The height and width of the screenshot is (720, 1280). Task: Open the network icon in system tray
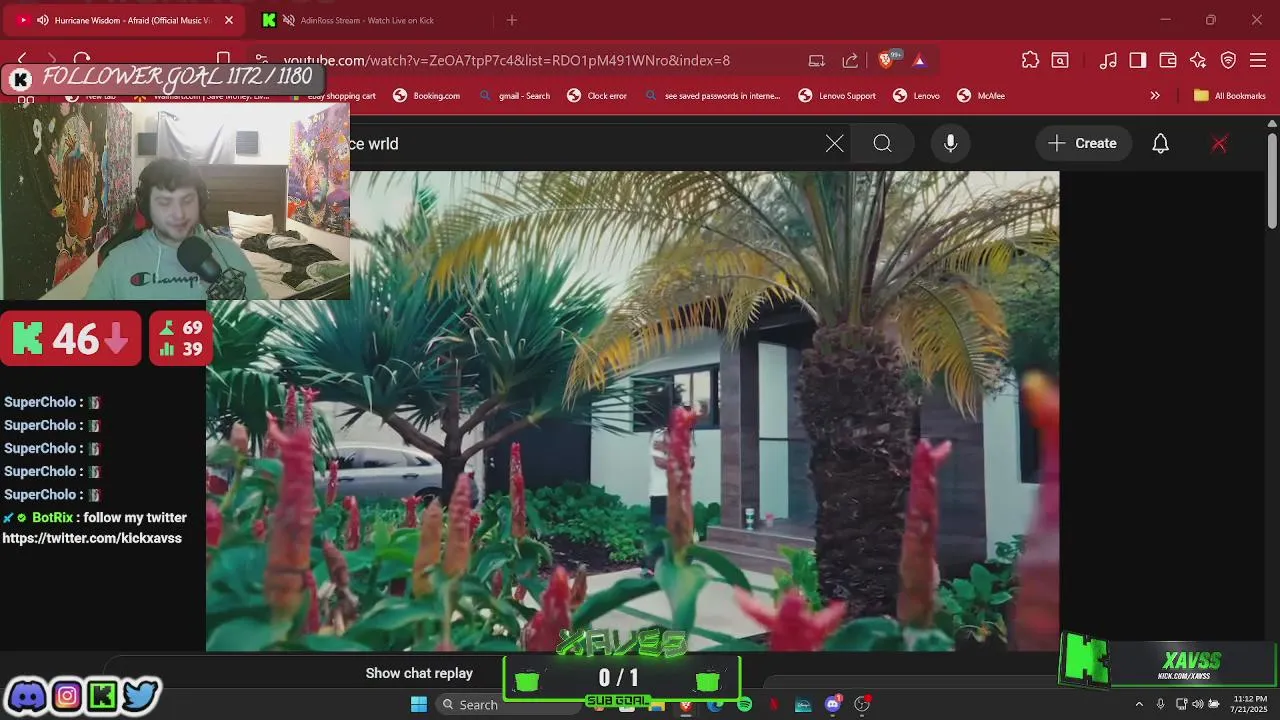coord(1180,705)
